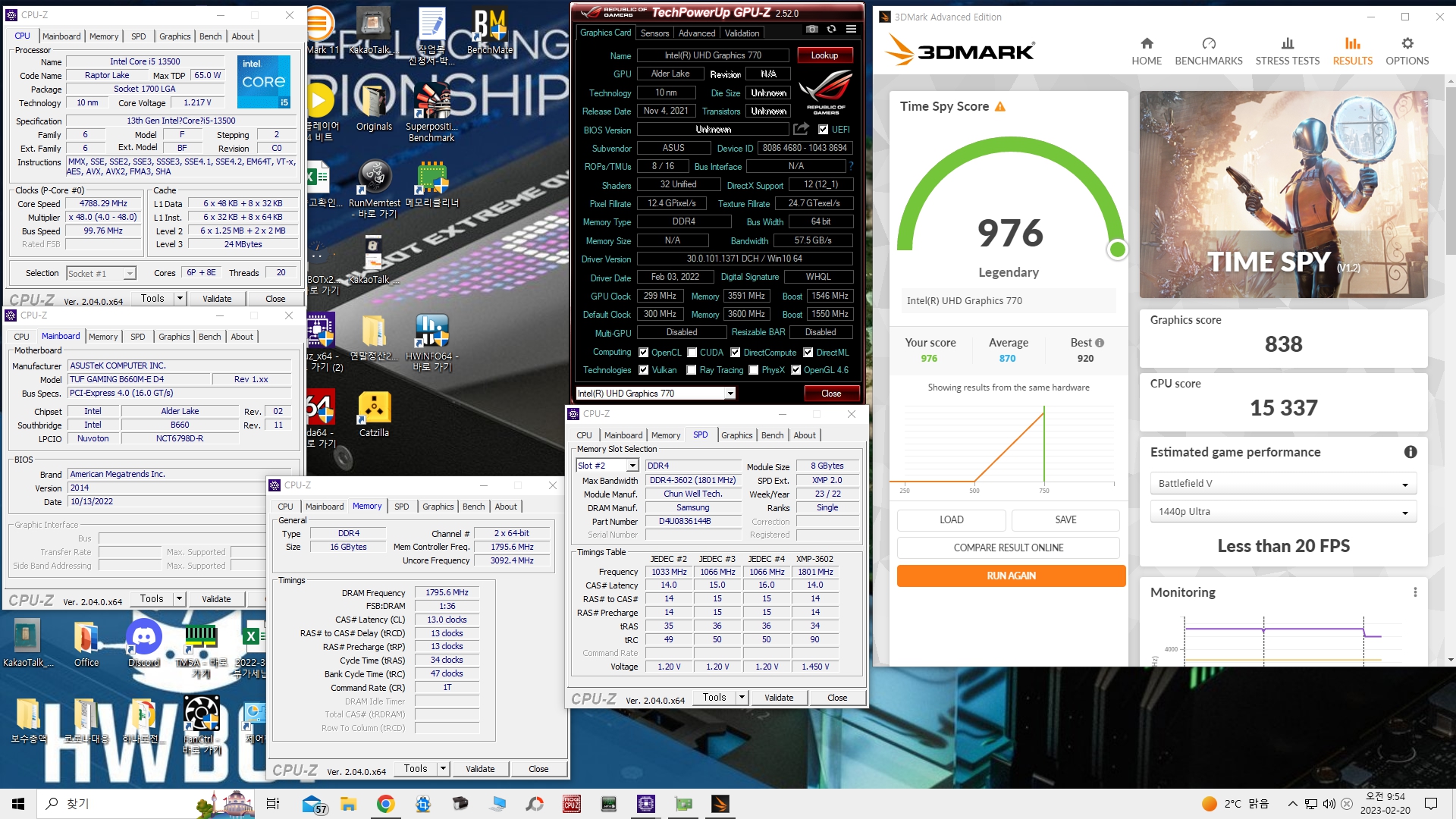Open notification center in system tray

point(1431,804)
